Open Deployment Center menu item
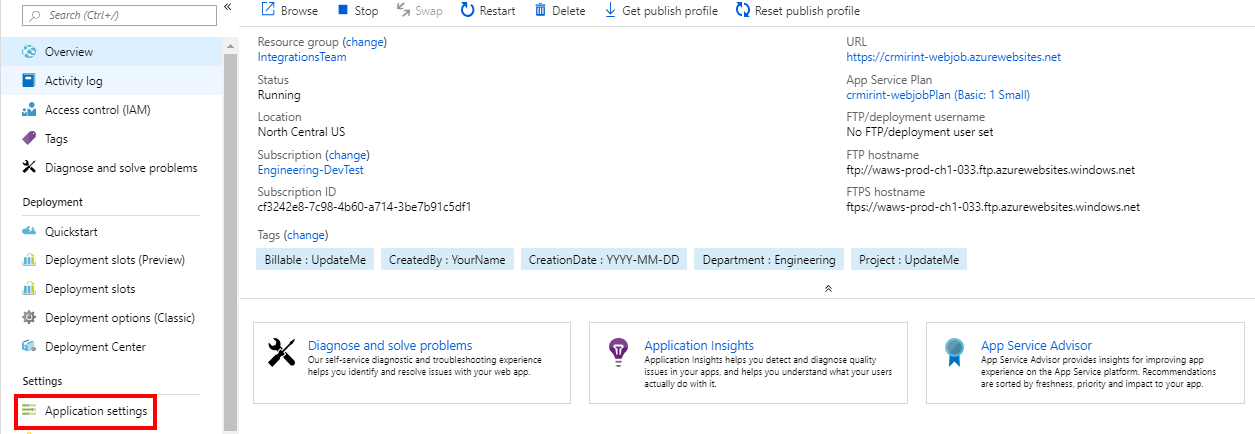This screenshot has width=1255, height=434. [x=111, y=348]
